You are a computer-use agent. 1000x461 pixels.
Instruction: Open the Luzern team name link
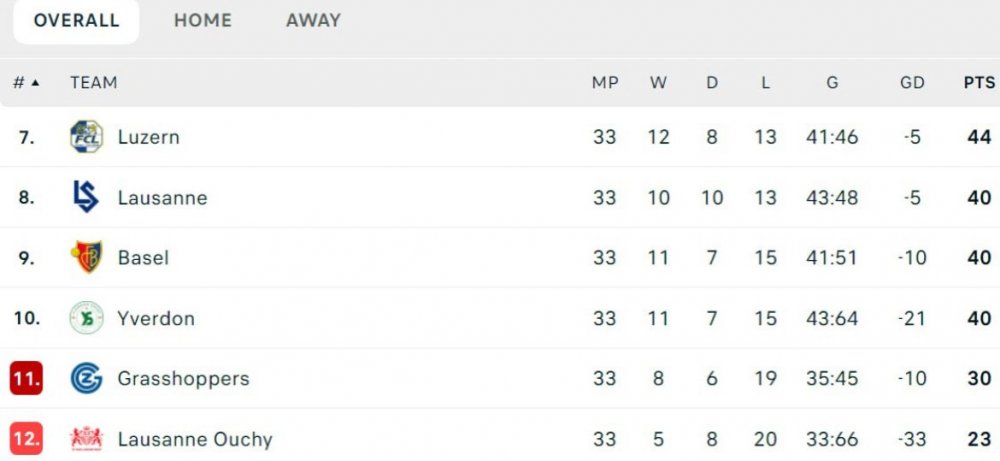[149, 137]
